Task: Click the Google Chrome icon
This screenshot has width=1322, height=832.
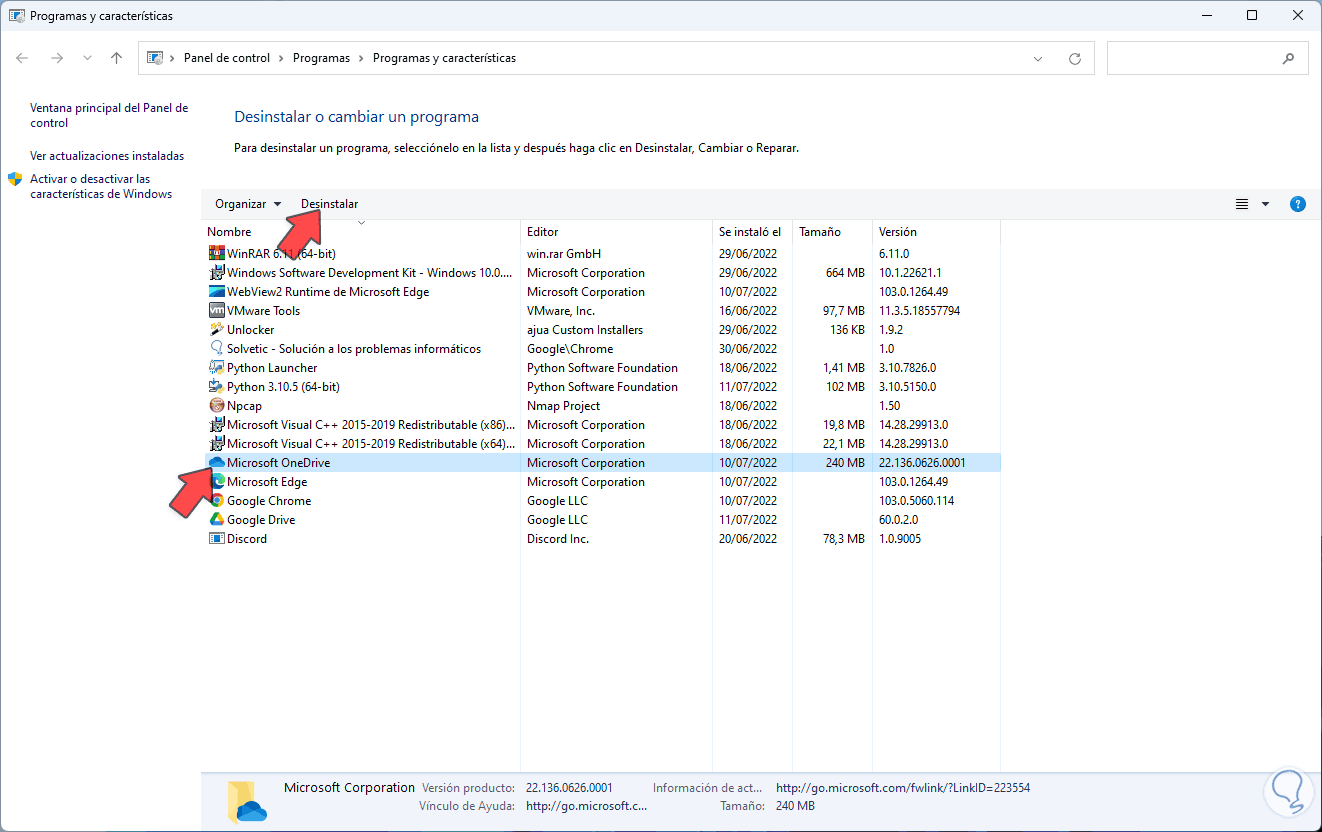Action: [x=217, y=501]
